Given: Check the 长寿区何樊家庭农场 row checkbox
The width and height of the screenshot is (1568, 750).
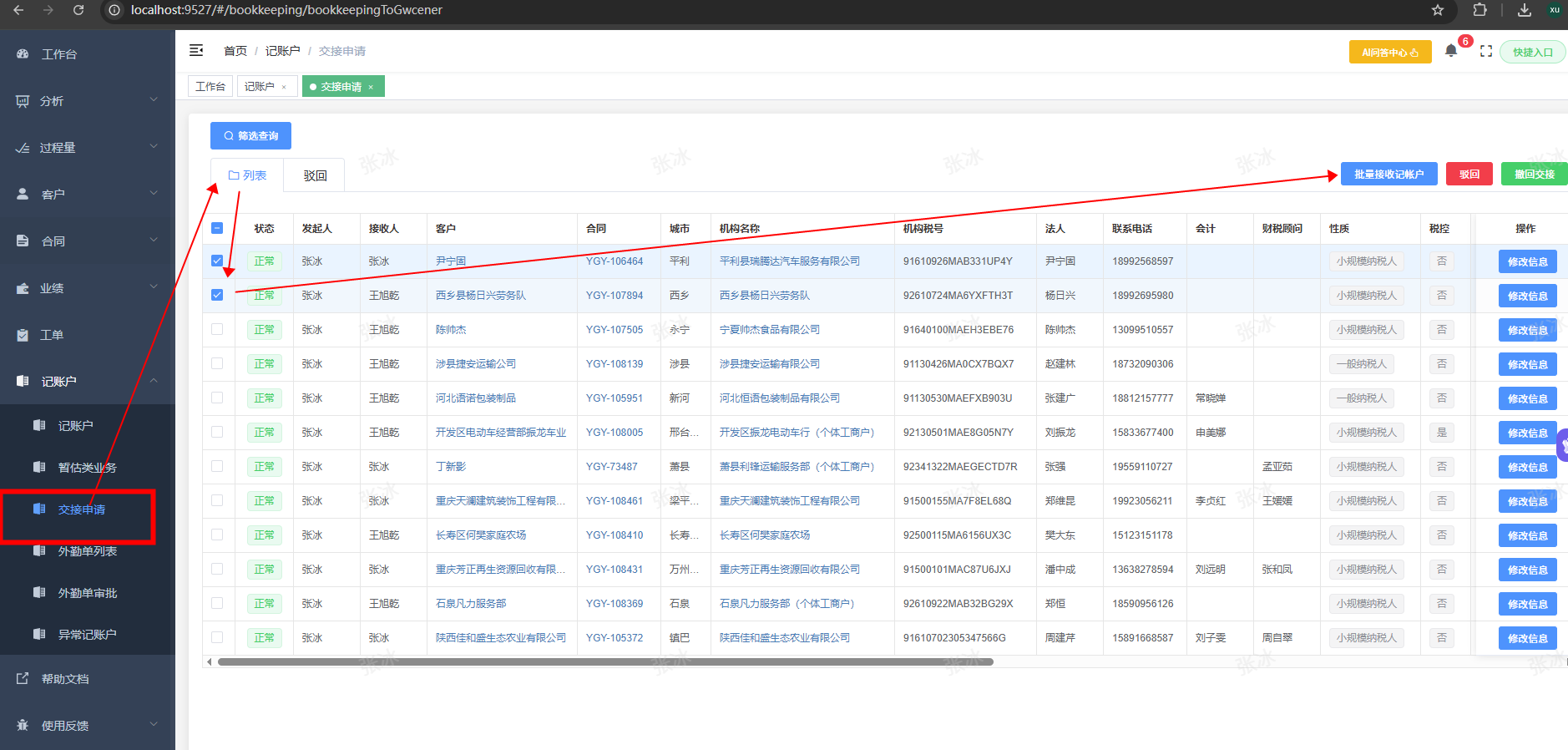Looking at the screenshot, I should [x=217, y=535].
